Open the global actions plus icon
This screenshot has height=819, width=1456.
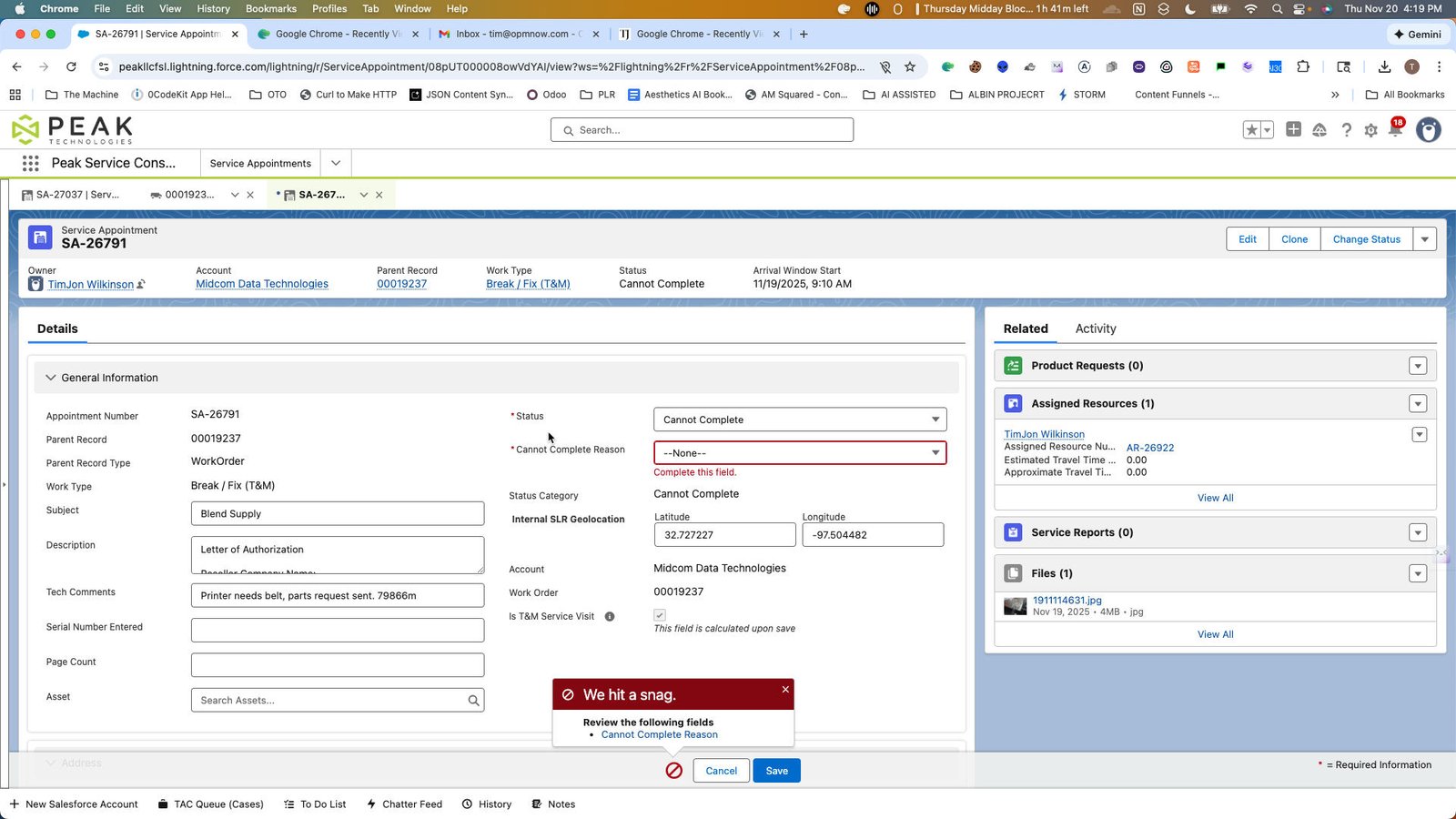click(1293, 129)
